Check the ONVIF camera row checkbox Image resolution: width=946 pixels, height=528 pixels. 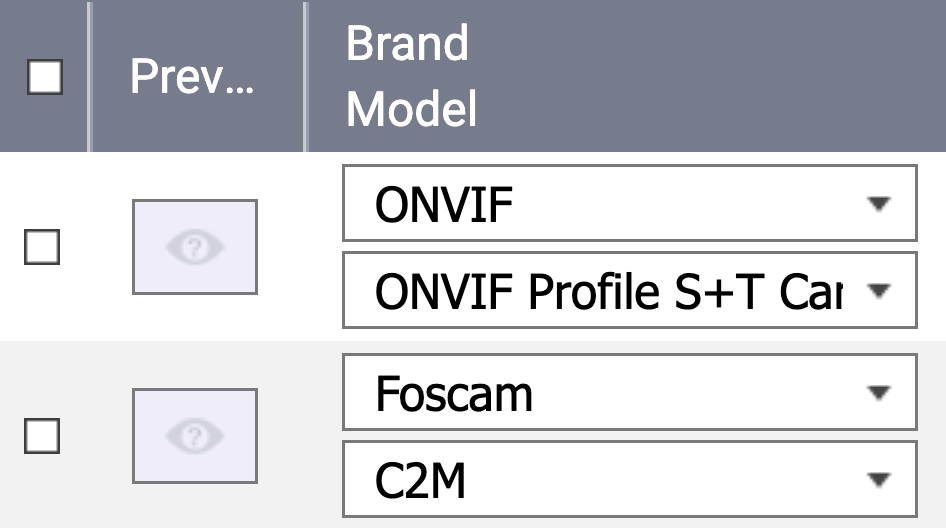click(x=42, y=247)
